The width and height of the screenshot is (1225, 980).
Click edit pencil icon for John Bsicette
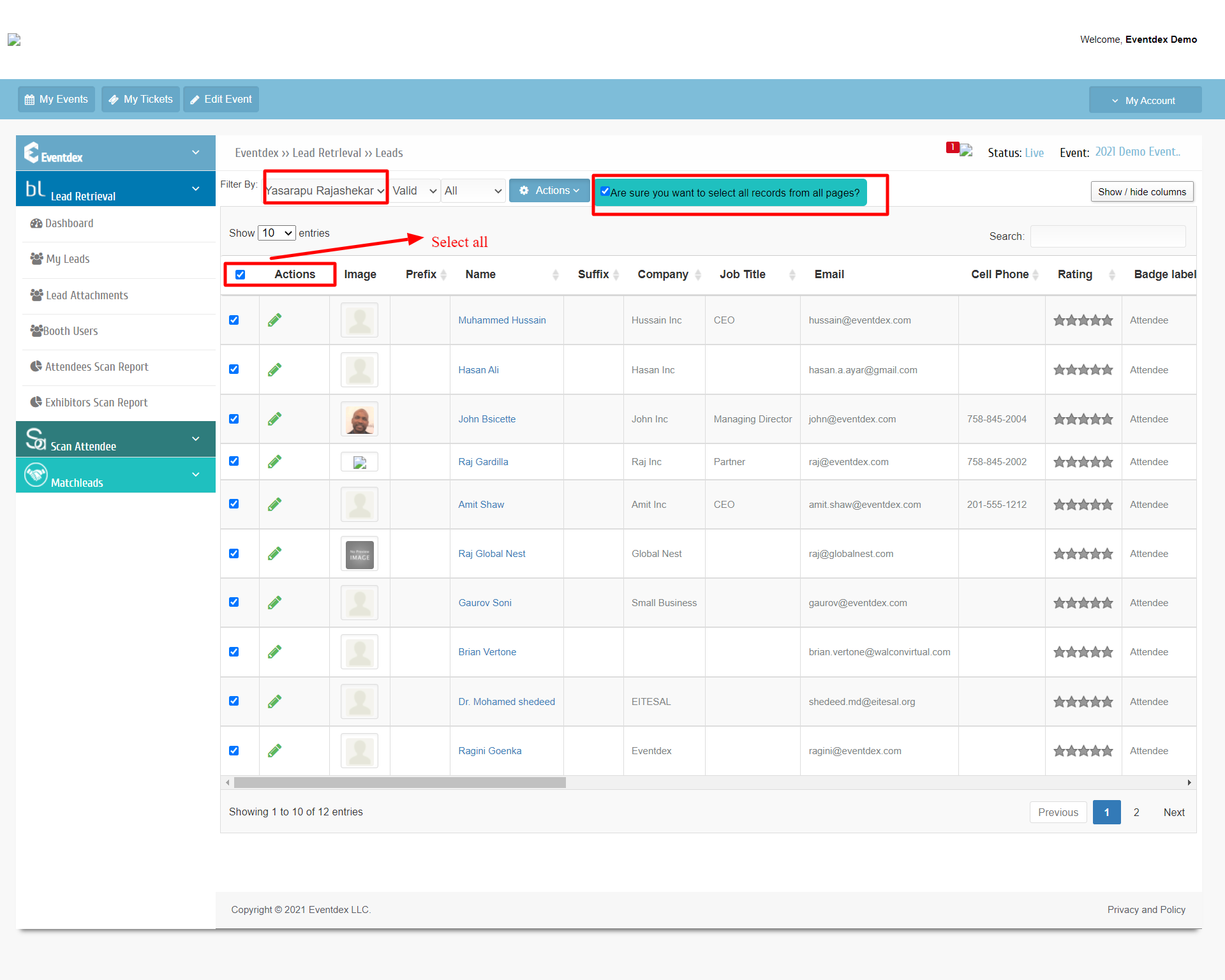274,419
